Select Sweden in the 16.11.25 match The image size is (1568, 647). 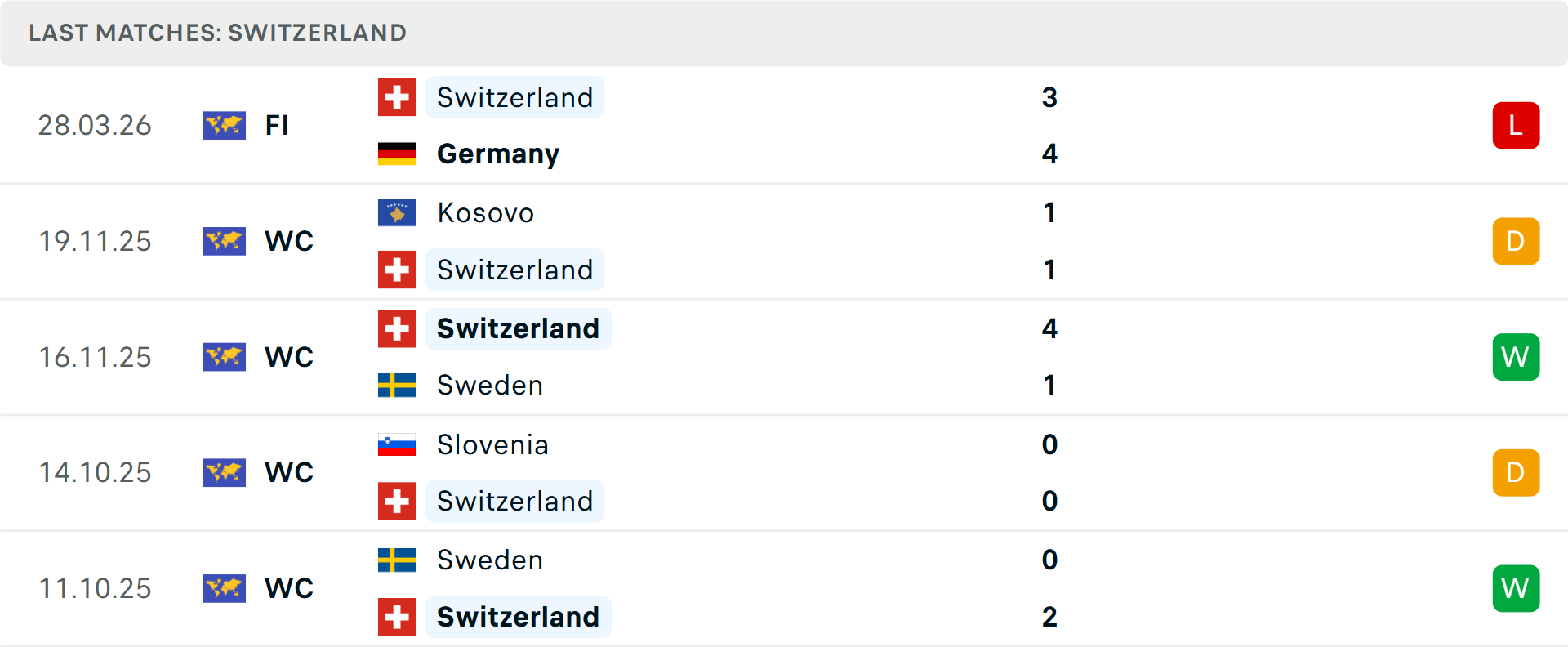tap(490, 385)
